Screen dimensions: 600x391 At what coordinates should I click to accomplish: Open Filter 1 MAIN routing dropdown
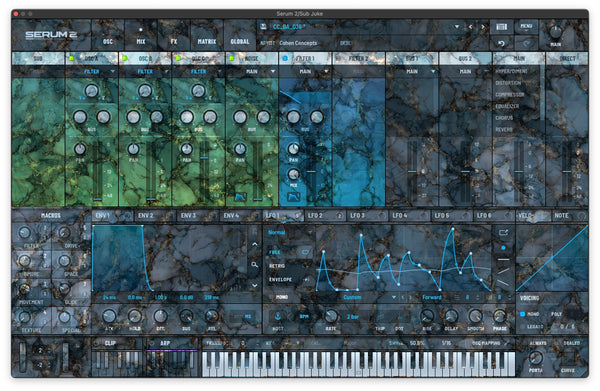(305, 72)
